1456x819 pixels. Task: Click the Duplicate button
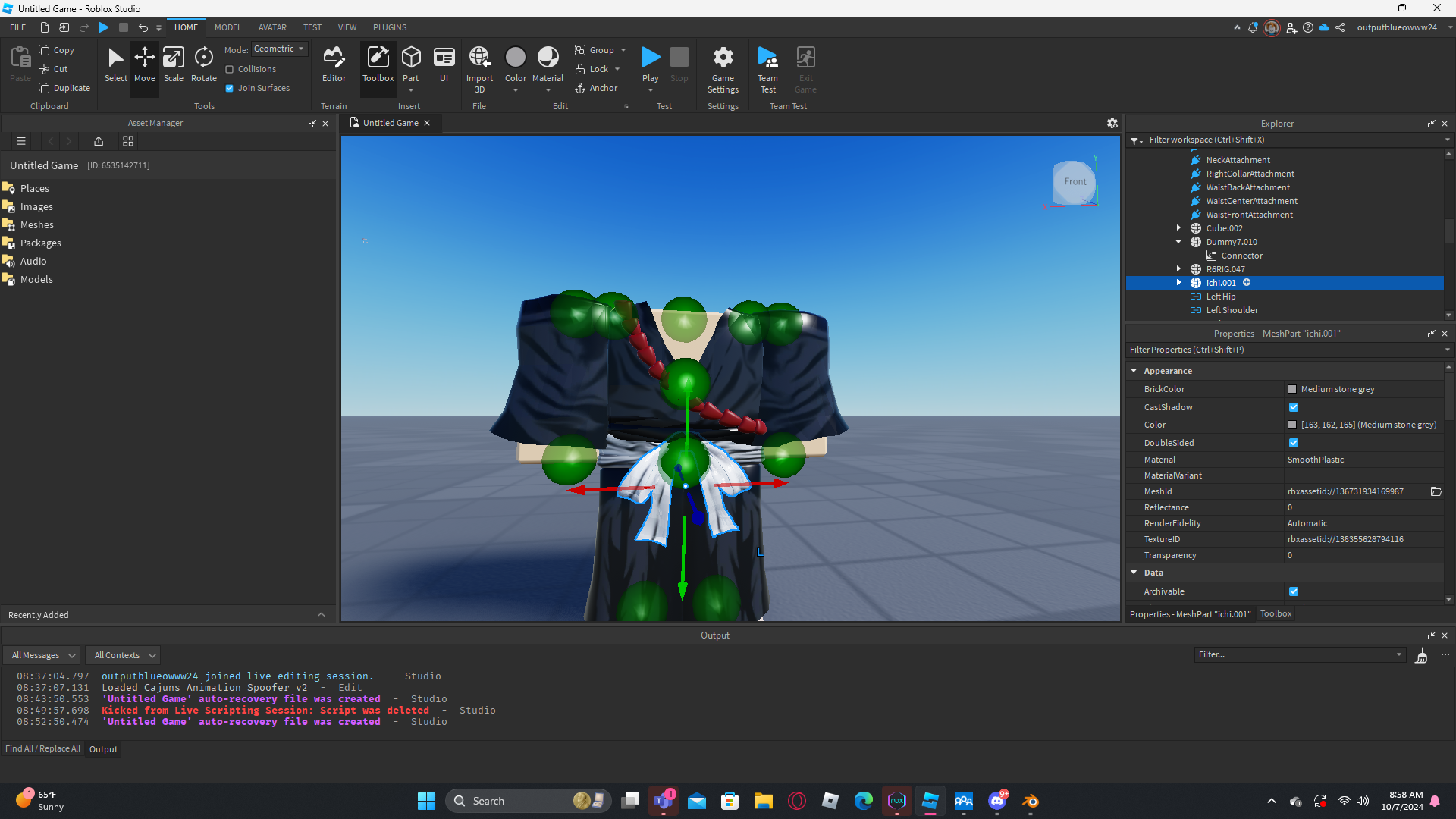[x=64, y=88]
